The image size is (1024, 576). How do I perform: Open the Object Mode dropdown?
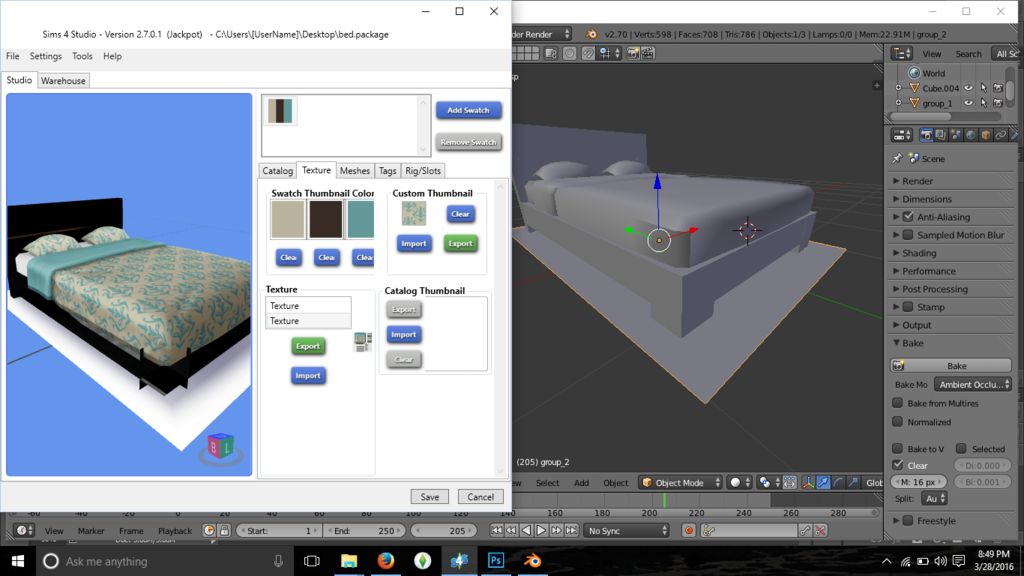pos(680,483)
